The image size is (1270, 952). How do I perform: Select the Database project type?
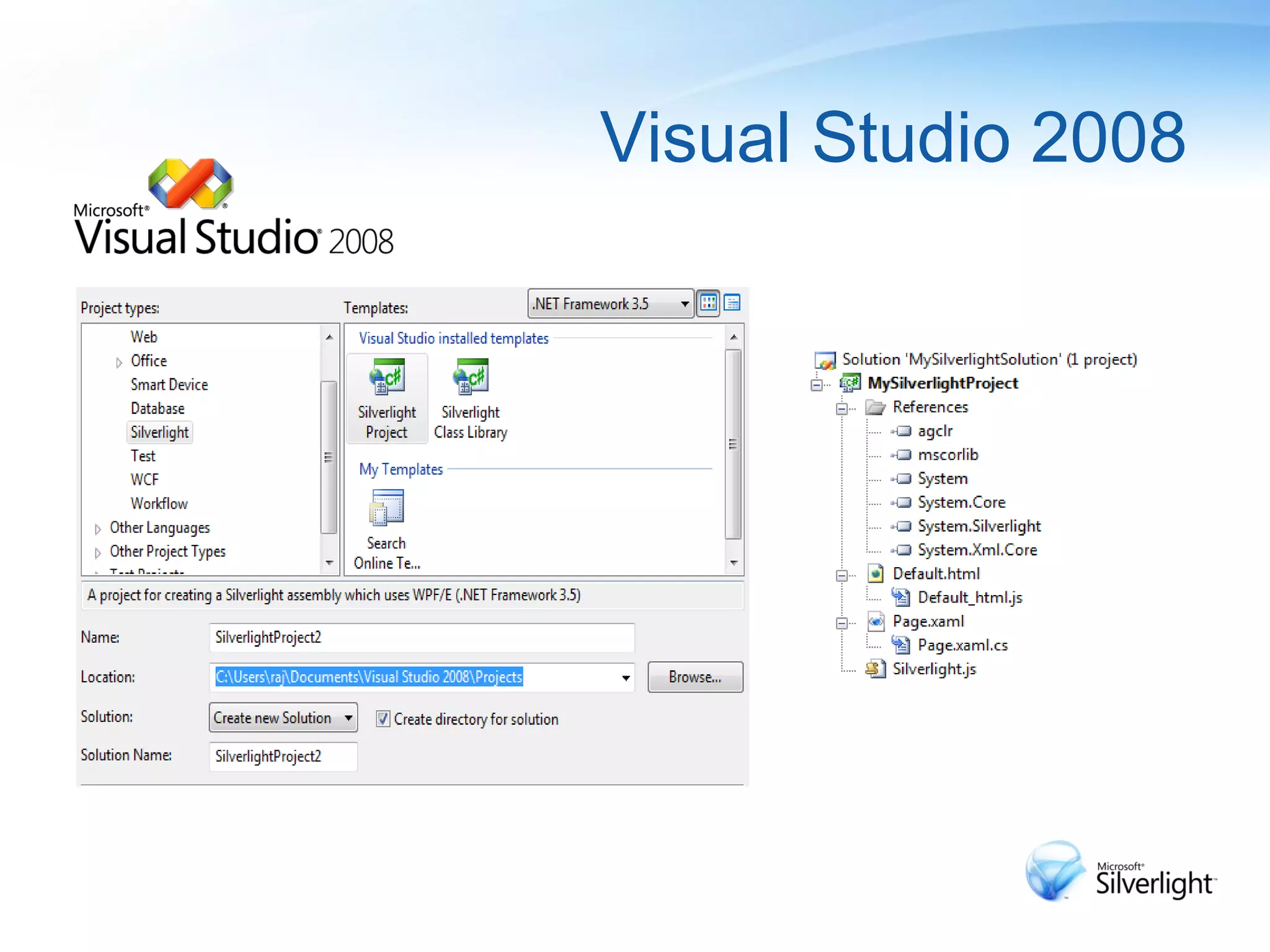[x=158, y=408]
